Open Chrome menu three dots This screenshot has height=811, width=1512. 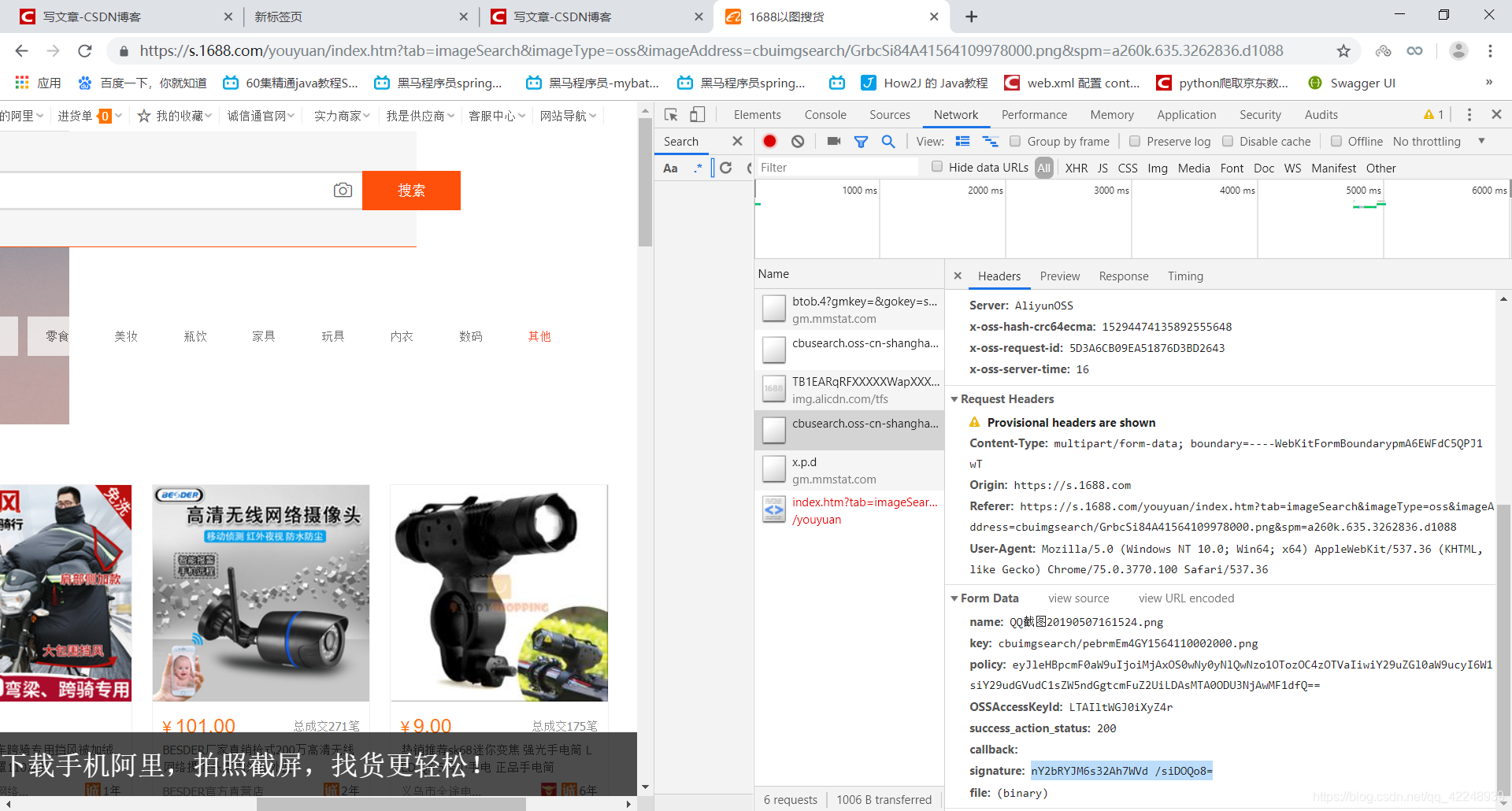(1490, 51)
